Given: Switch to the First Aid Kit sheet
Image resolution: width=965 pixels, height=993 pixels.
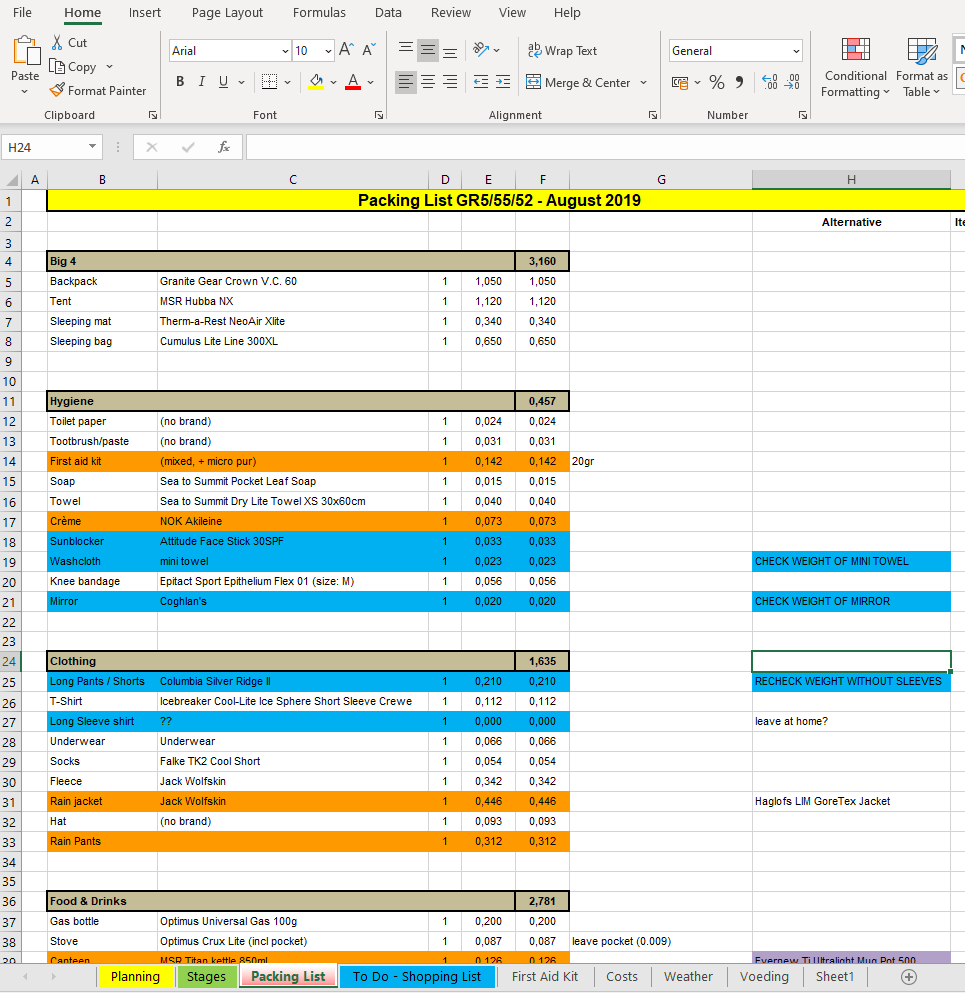Looking at the screenshot, I should click(x=544, y=976).
